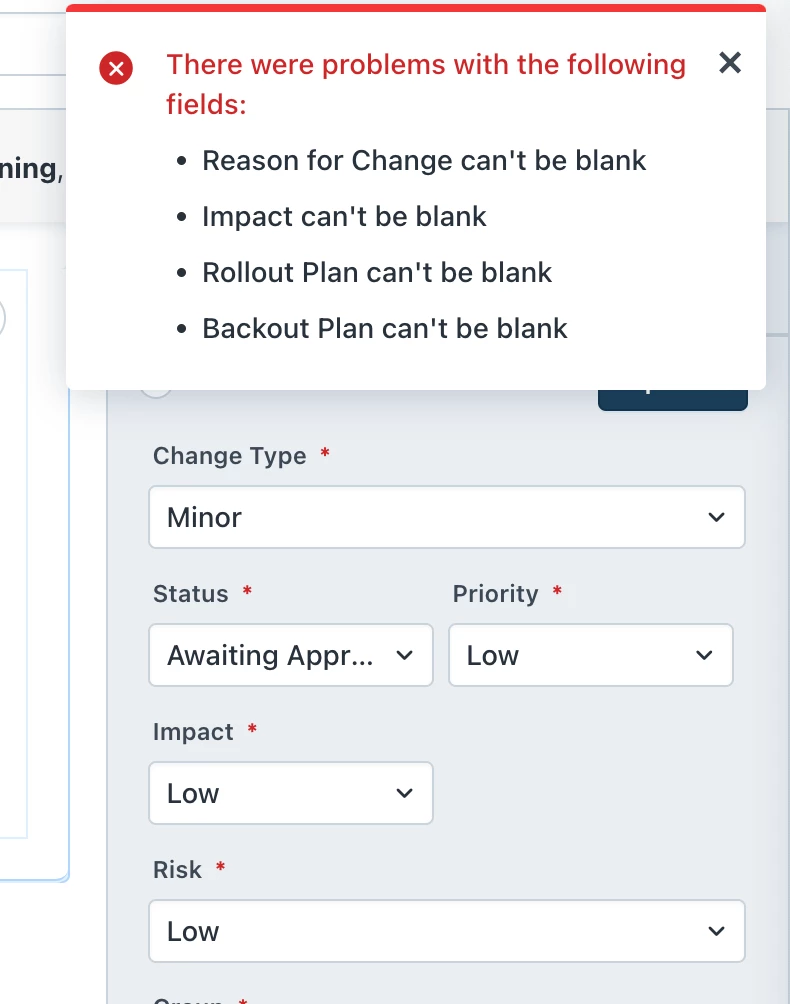This screenshot has height=1004, width=790.
Task: Click the dark blue button below the notification
Action: pyautogui.click(x=673, y=400)
